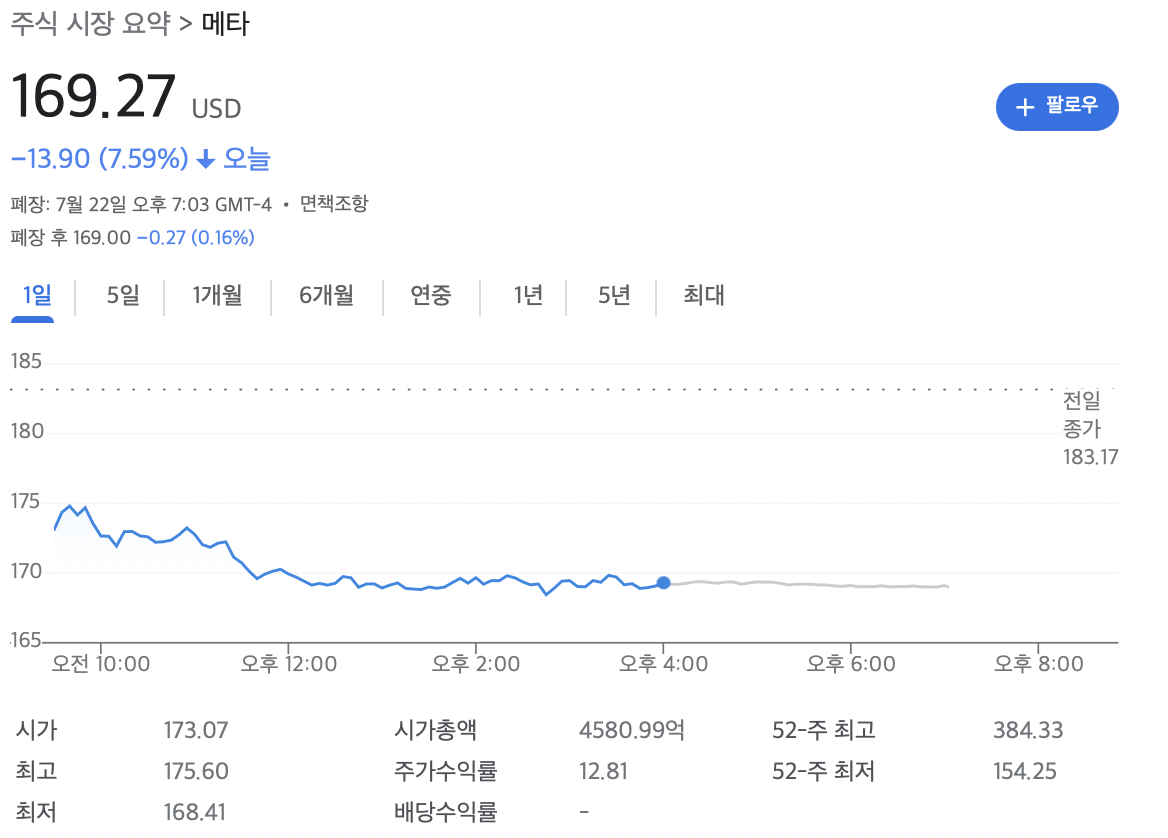
Task: Click the 오늘 label beside the price change
Action: [x=247, y=160]
